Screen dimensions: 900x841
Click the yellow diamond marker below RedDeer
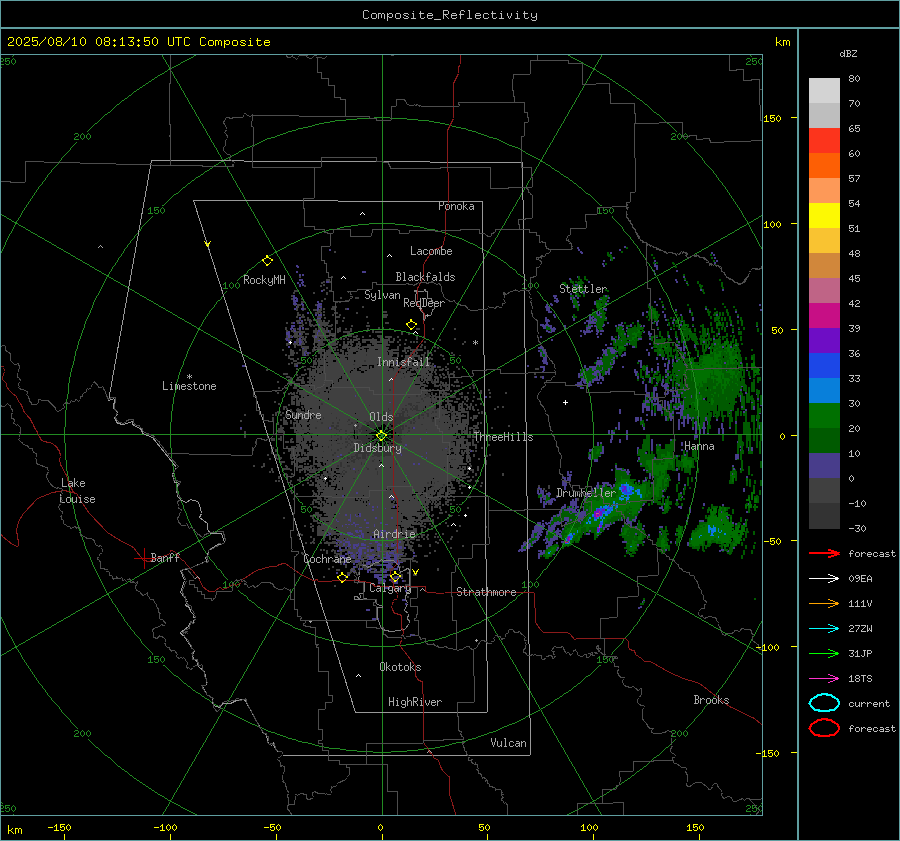coord(411,325)
